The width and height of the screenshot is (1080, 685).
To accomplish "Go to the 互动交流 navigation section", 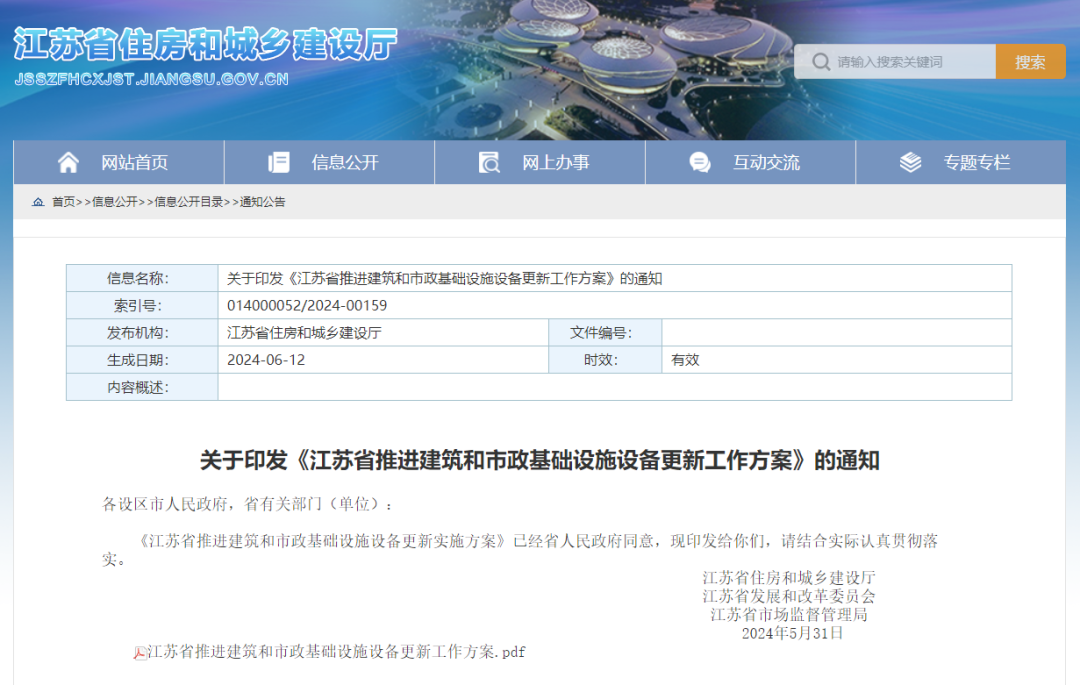I will click(766, 162).
